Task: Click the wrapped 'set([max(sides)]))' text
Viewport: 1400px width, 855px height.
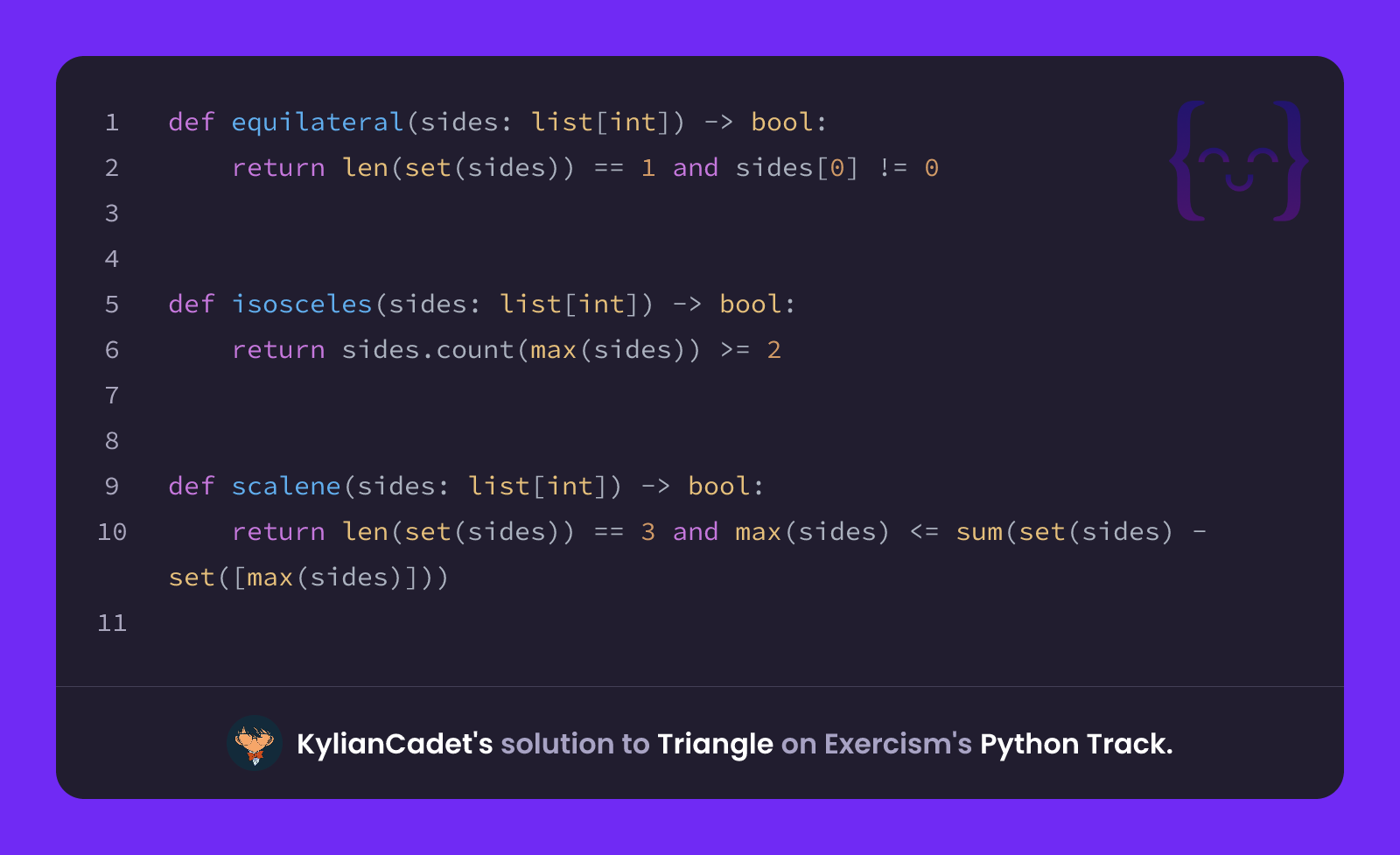Action: point(309,578)
